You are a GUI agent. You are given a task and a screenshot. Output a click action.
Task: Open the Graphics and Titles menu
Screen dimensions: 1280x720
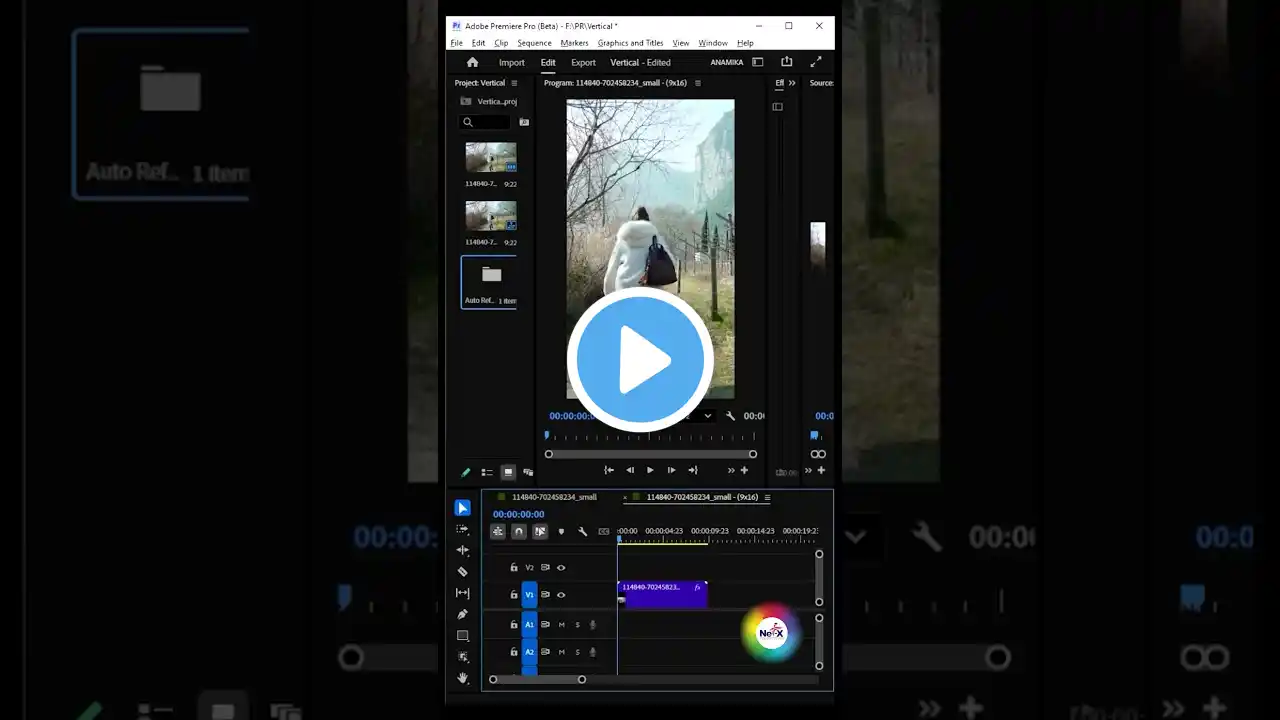631,43
